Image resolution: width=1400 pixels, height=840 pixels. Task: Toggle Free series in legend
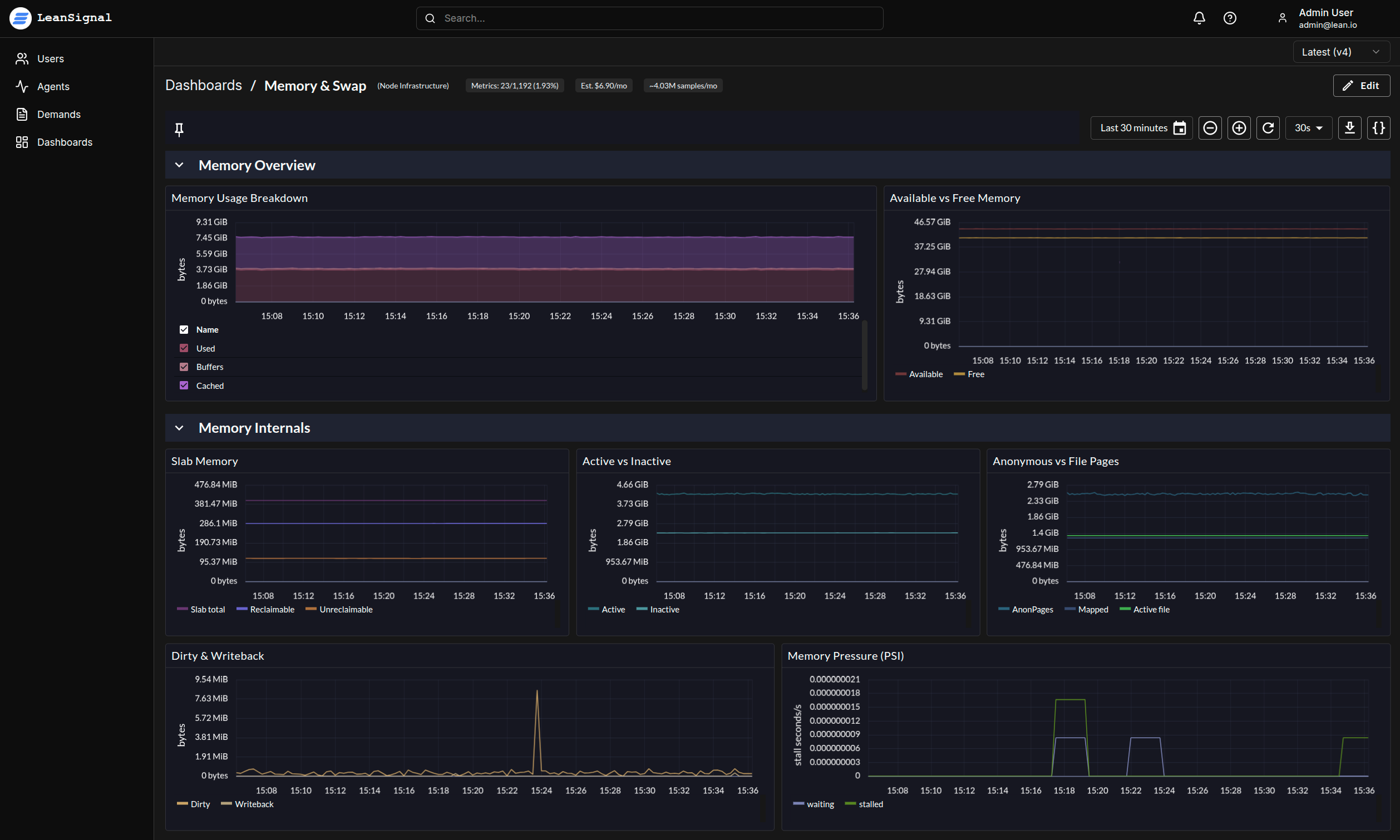969,374
